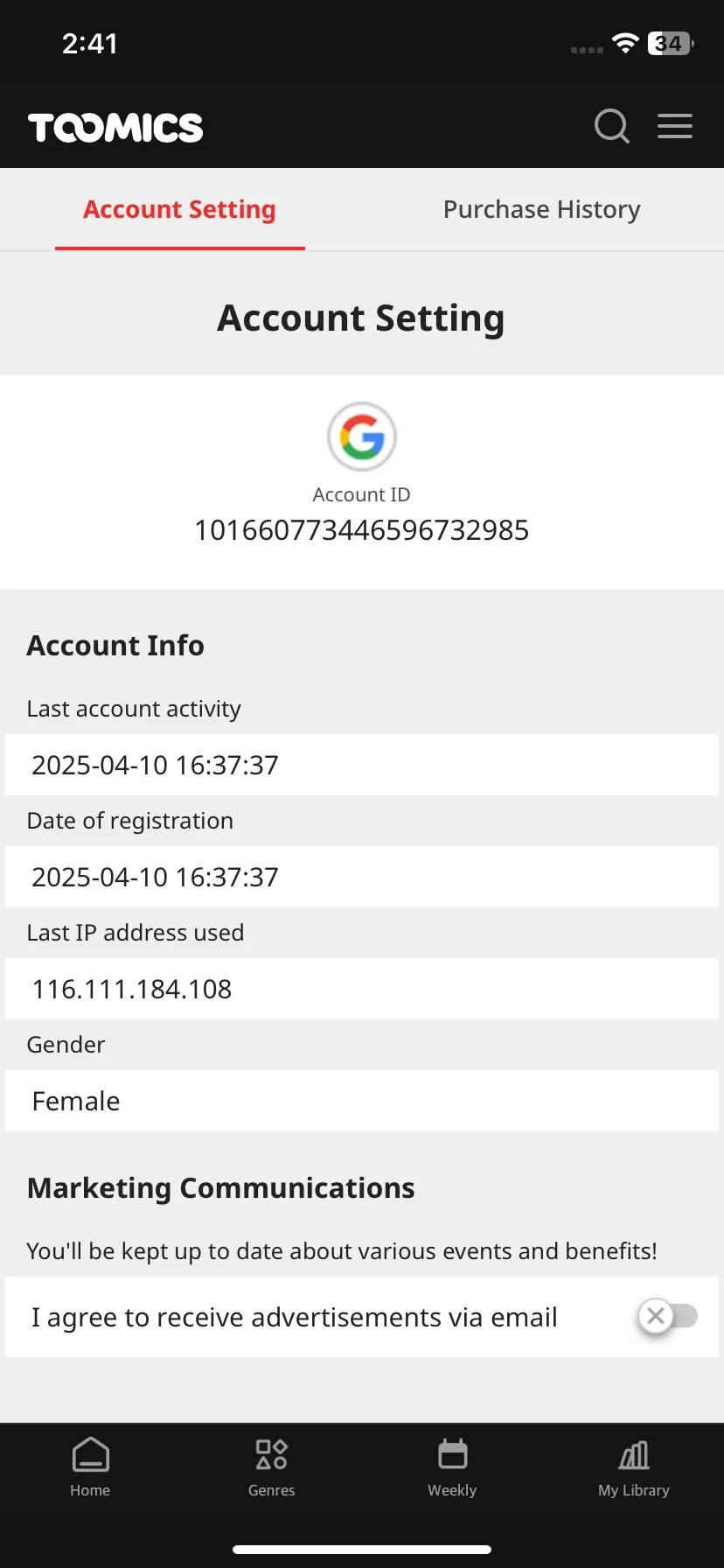Screen dimensions: 724x1568
Task: Tap the search magnifier icon
Action: tap(612, 126)
